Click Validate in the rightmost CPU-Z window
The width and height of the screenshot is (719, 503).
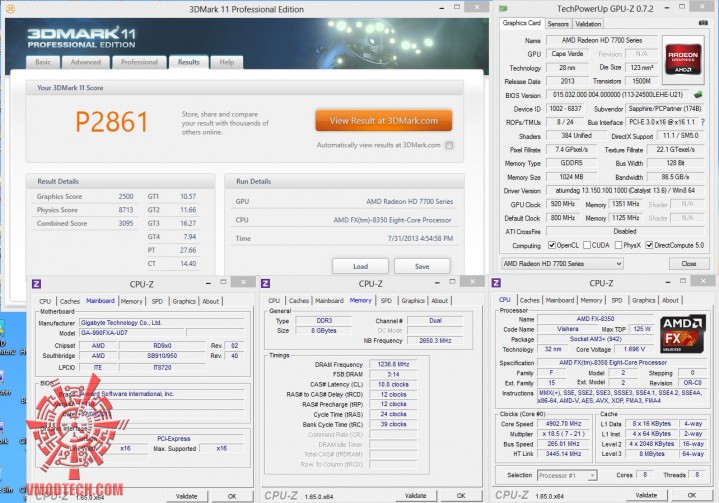[x=646, y=495]
